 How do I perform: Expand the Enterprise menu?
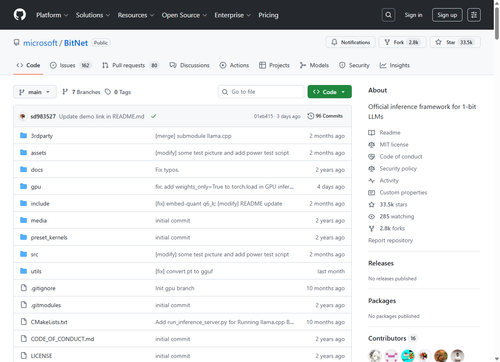[233, 15]
